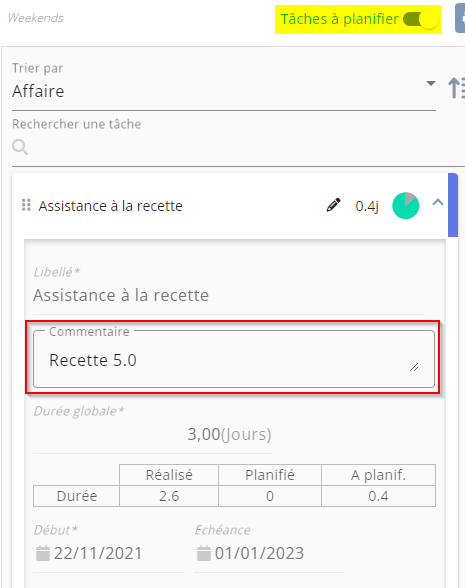Toggle the Tâches à planifier switch
Image resolution: width=465 pixels, height=588 pixels.
pos(420,19)
